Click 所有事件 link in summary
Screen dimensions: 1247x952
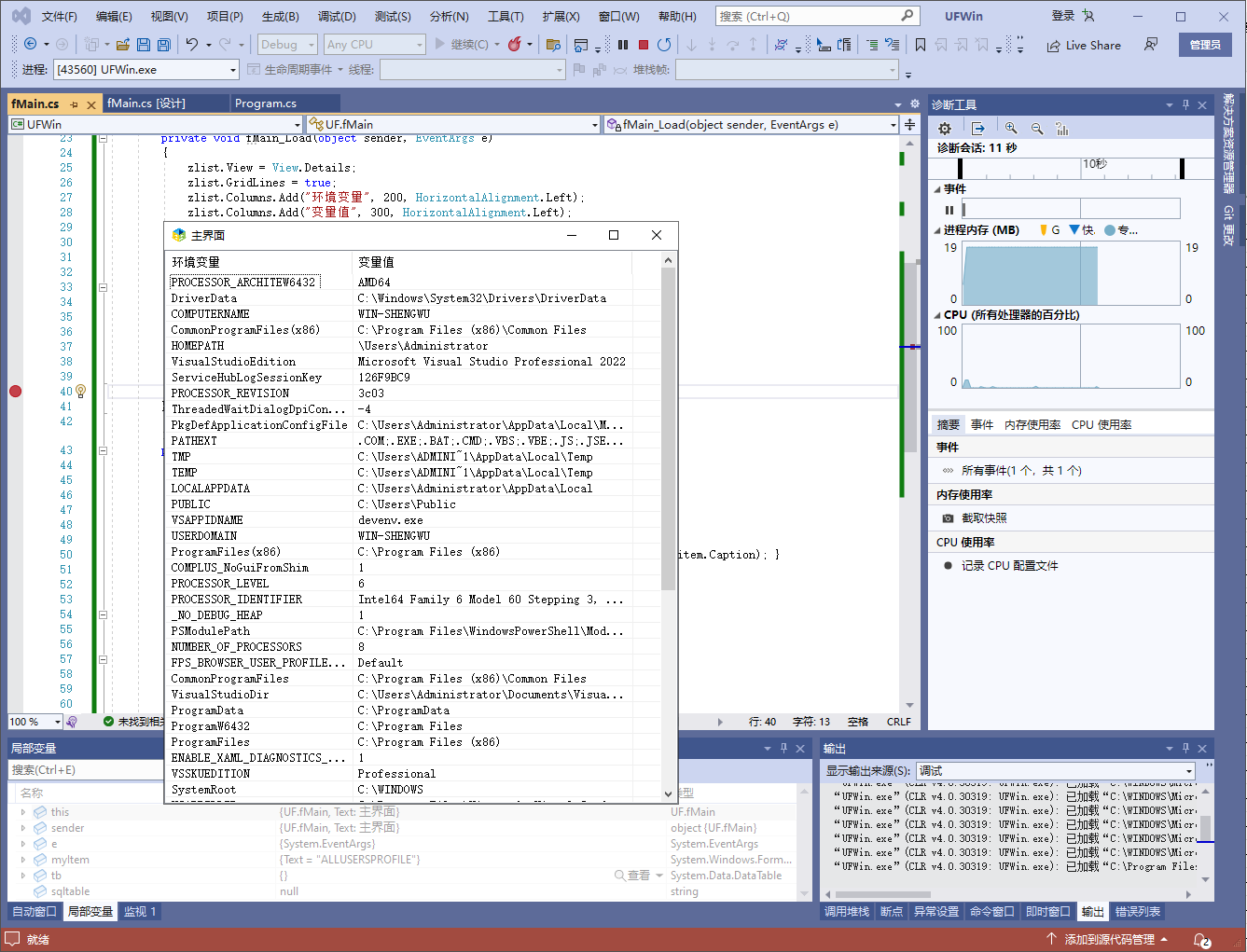[1021, 470]
